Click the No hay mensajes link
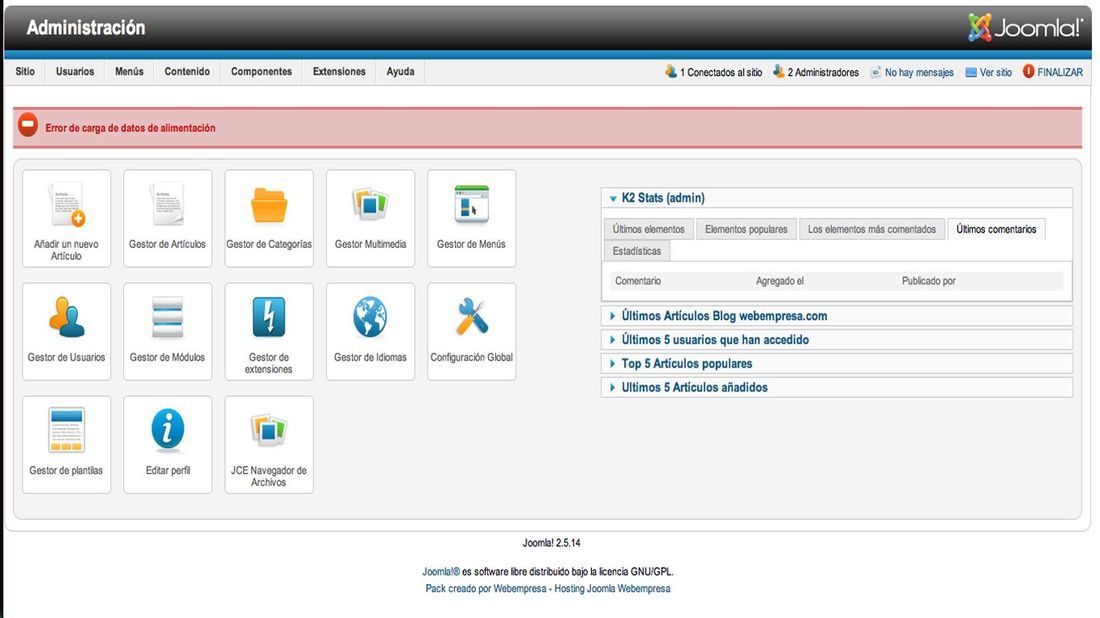The width and height of the screenshot is (1100, 618). tap(919, 72)
